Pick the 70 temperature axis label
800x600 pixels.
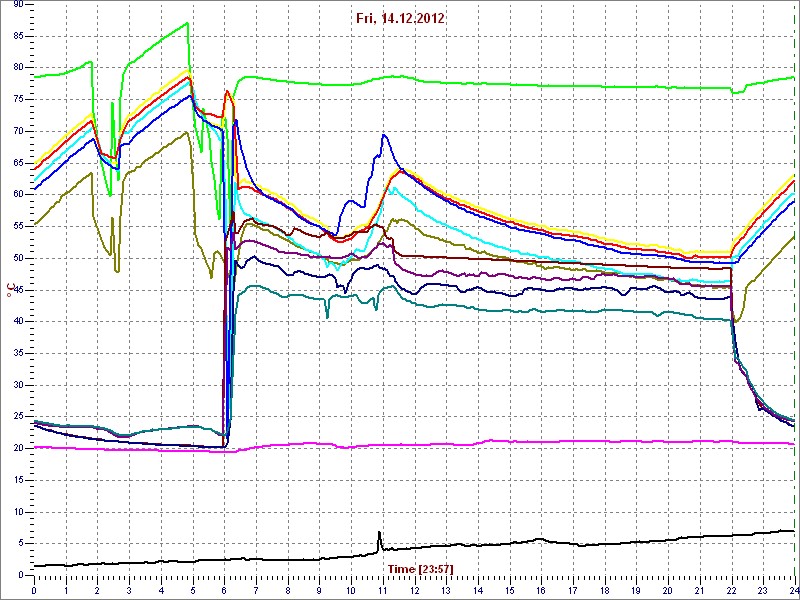click(x=18, y=131)
